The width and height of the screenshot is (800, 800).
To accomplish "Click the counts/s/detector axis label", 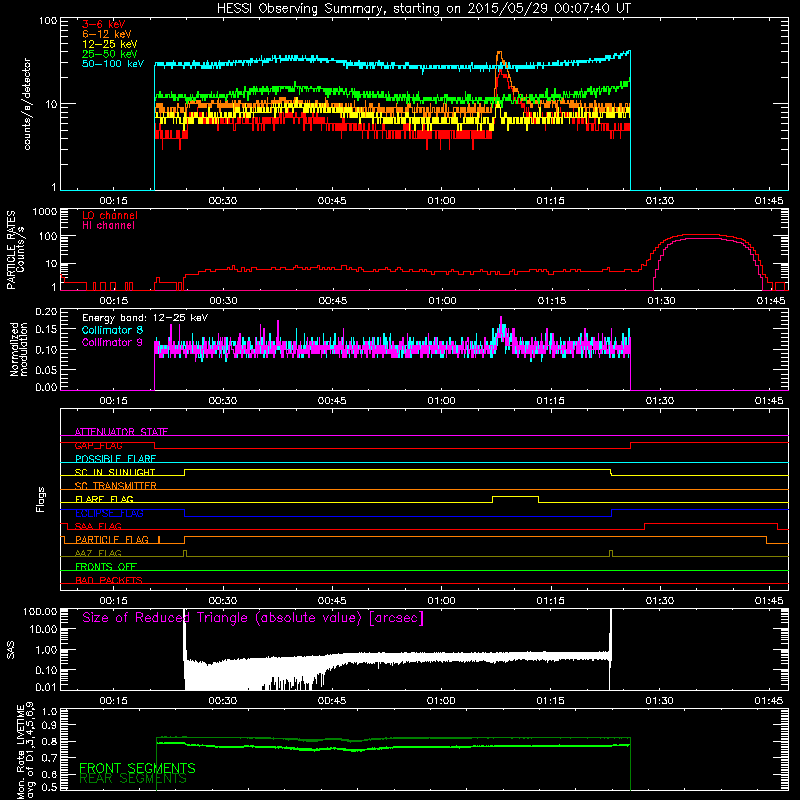I will coord(27,104).
